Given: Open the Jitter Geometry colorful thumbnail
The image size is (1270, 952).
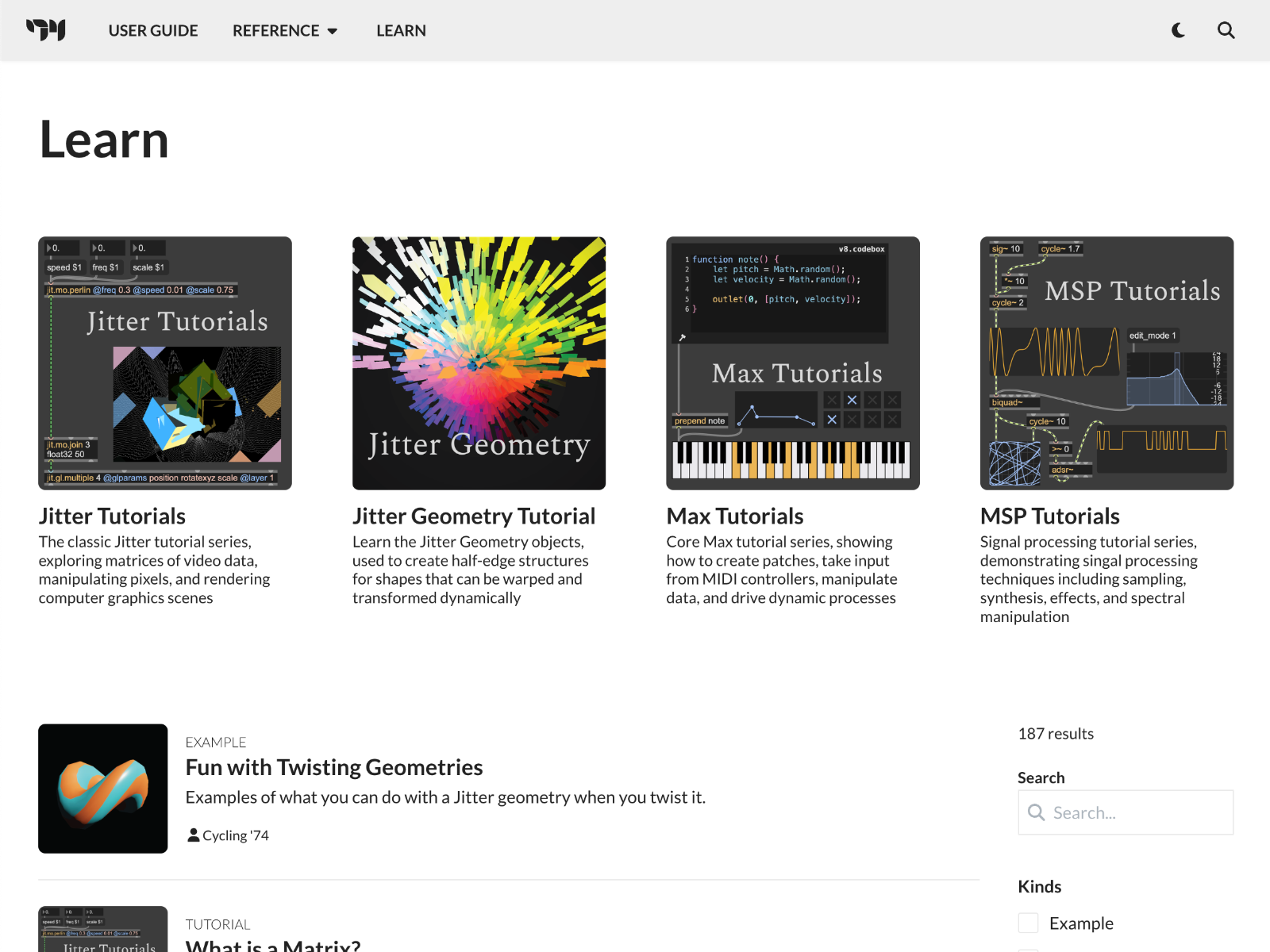Looking at the screenshot, I should 479,363.
